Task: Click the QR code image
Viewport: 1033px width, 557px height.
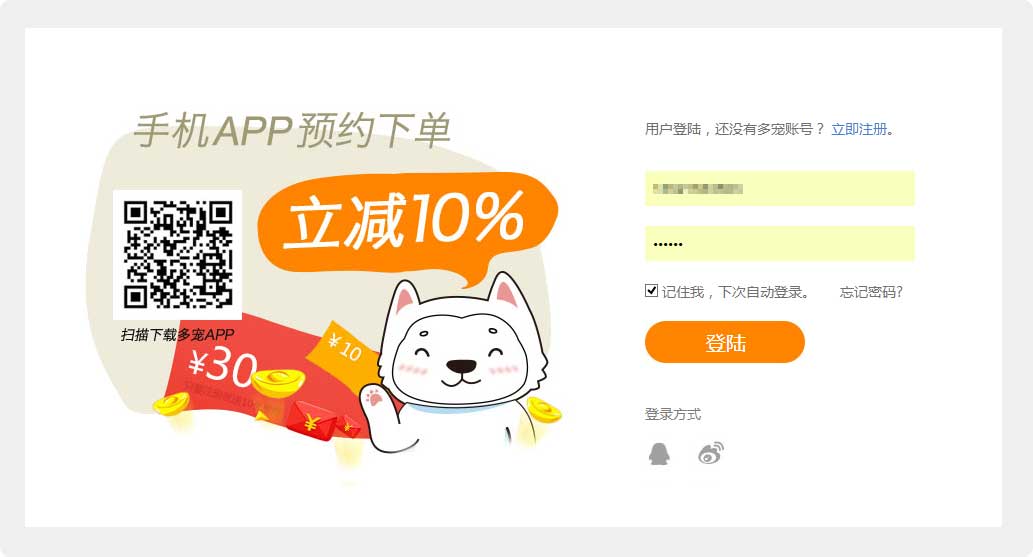Action: point(177,255)
